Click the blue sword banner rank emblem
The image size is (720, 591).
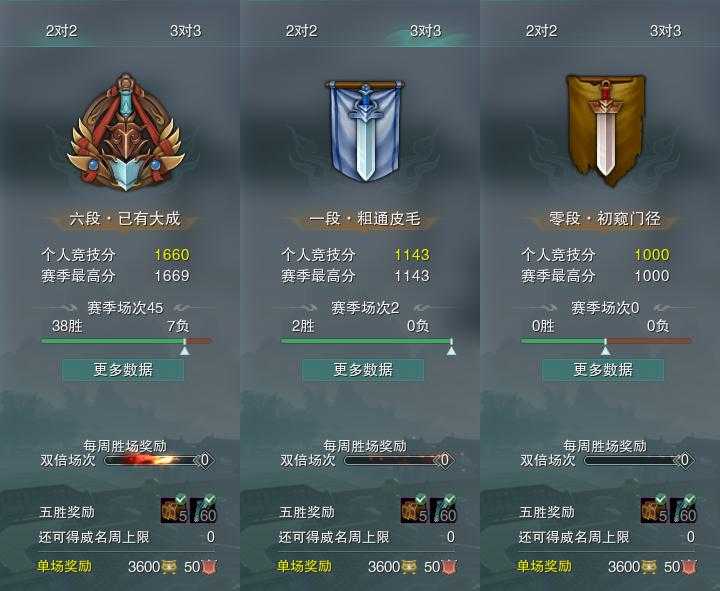click(365, 130)
